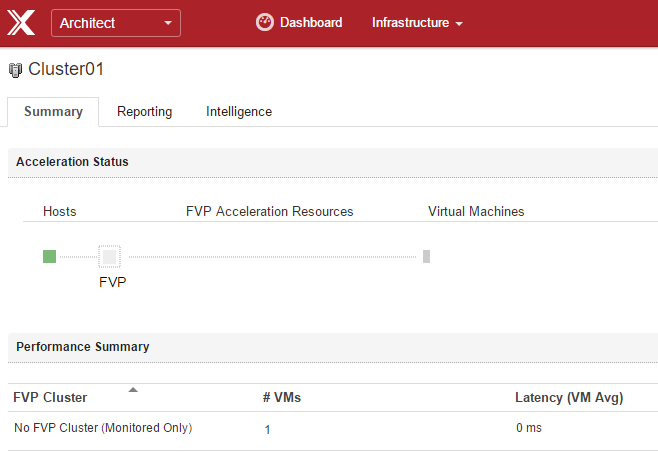Click the PernixData X logo
Image resolution: width=658 pixels, height=452 pixels.
21,23
